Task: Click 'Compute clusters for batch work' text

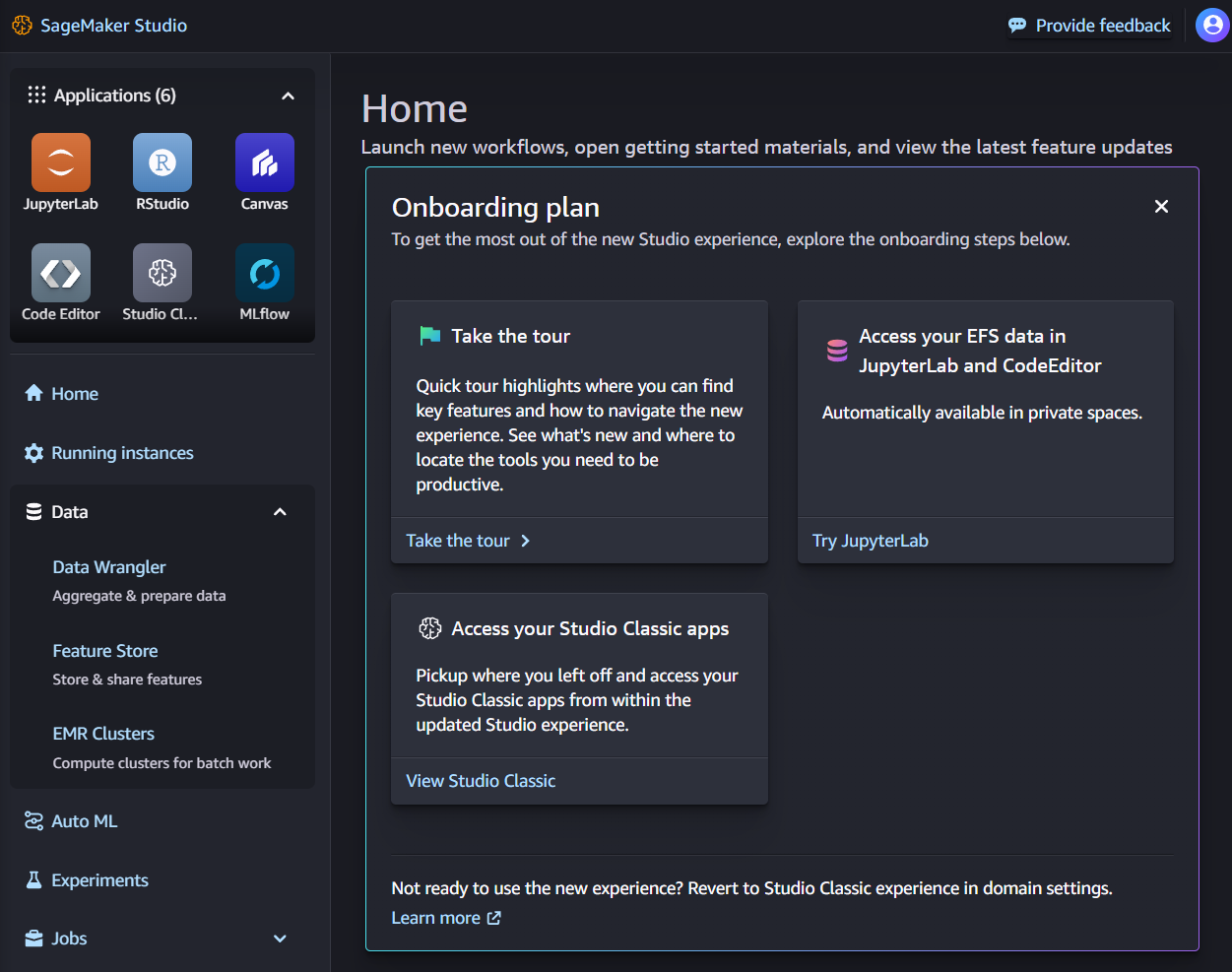Action: (x=162, y=763)
